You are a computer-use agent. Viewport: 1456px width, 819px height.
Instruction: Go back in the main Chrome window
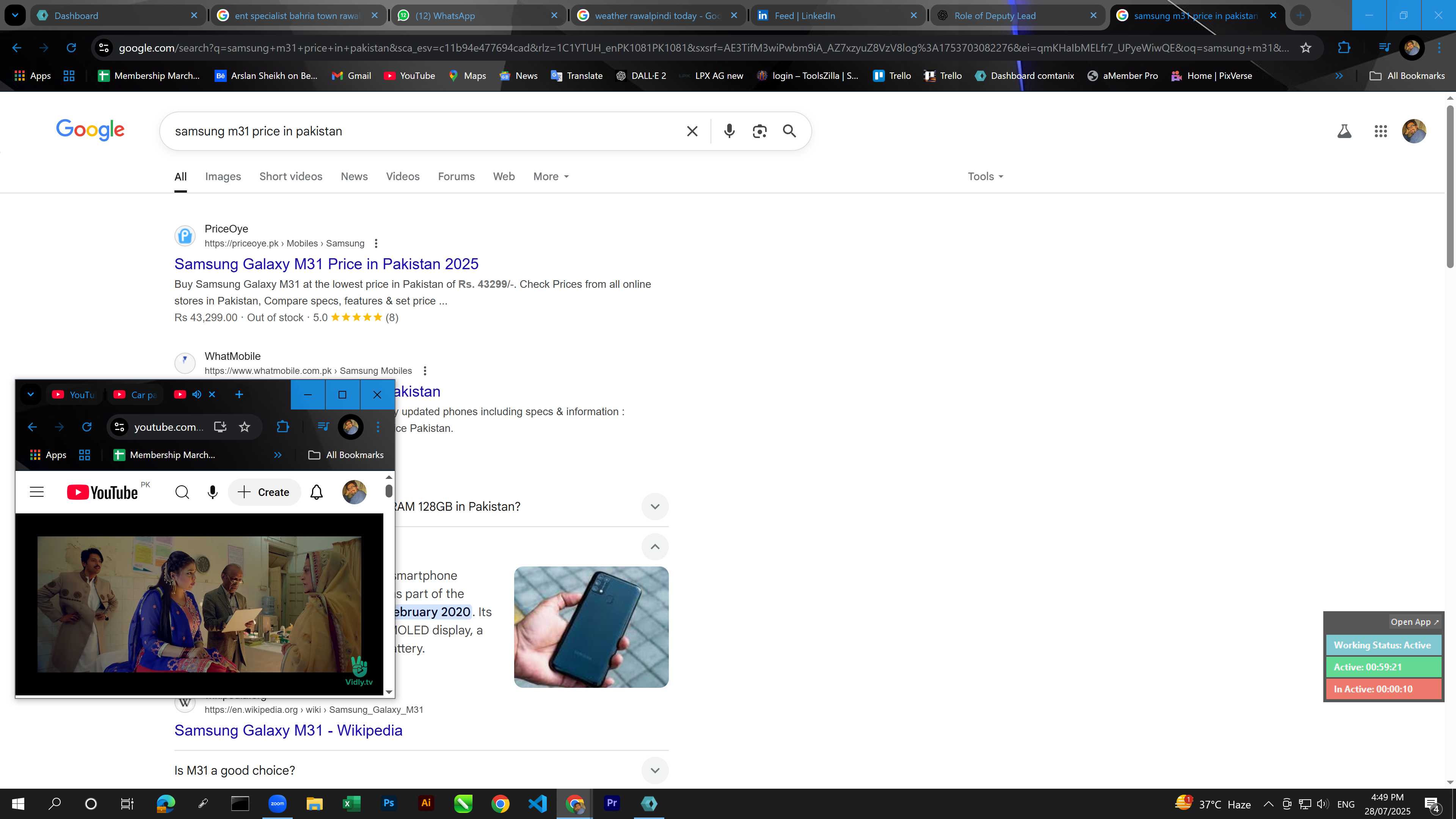point(17,48)
